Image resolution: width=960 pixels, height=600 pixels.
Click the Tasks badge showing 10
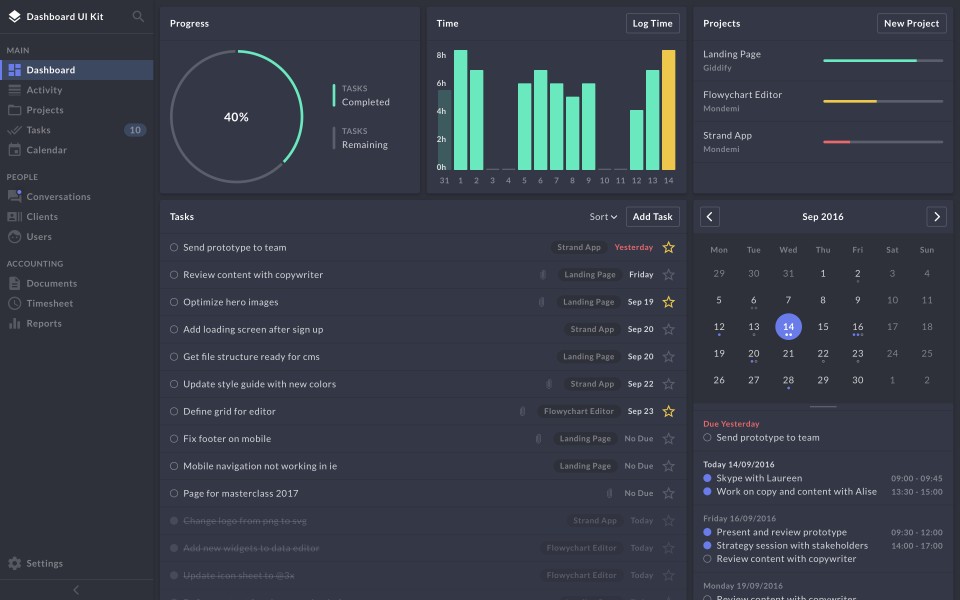[135, 130]
